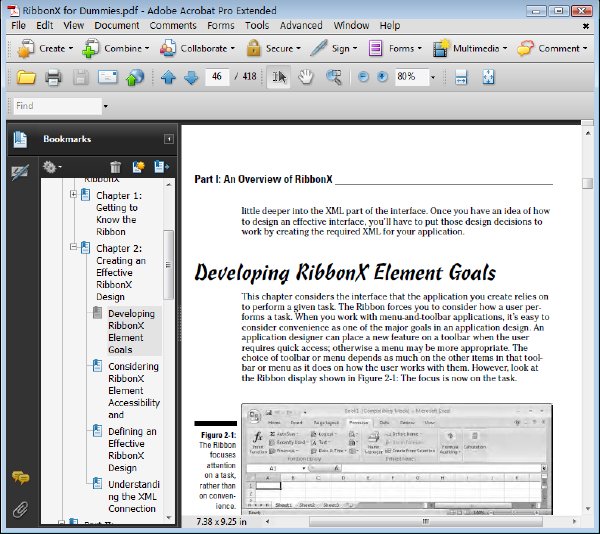Select Defining an Effective RibbonX Design bookmark

pos(132,449)
